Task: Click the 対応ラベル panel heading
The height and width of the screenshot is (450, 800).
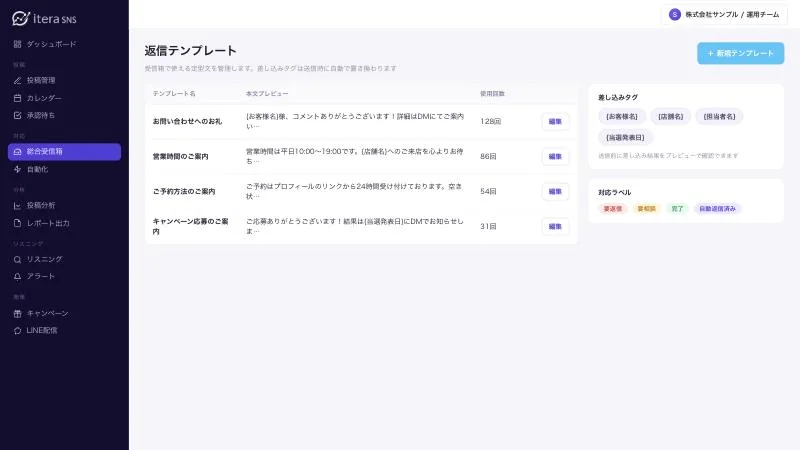Action: click(x=615, y=192)
